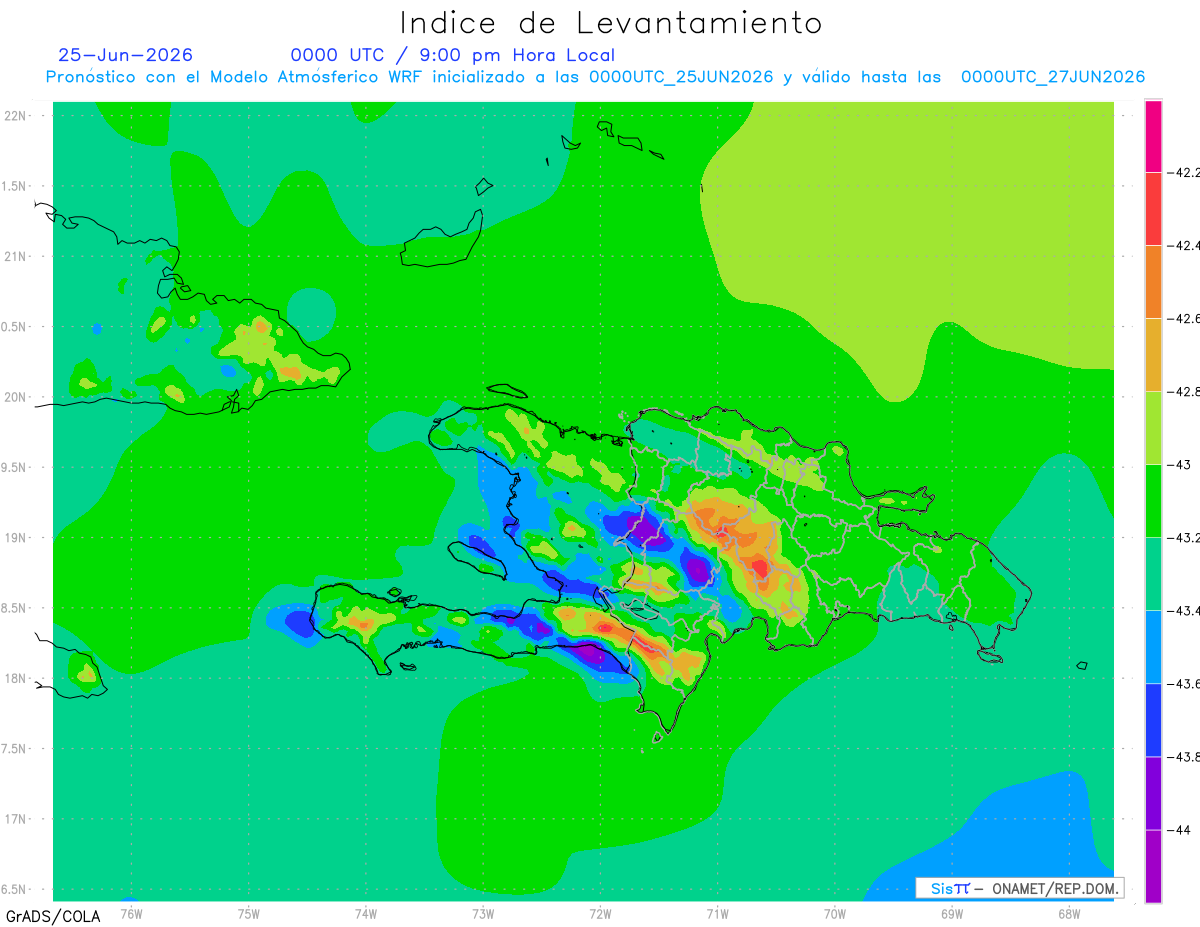
Task: Click the legend value '-44'
Action: pos(1181,829)
